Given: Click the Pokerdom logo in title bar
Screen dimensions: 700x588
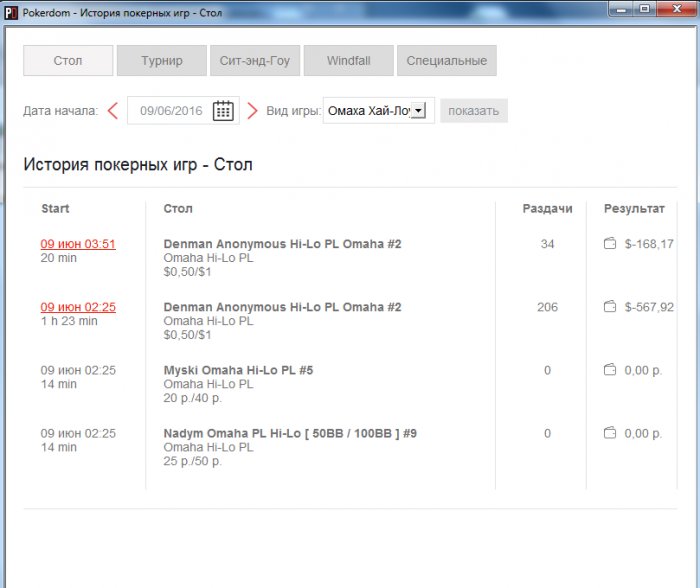Looking at the screenshot, I should point(11,13).
